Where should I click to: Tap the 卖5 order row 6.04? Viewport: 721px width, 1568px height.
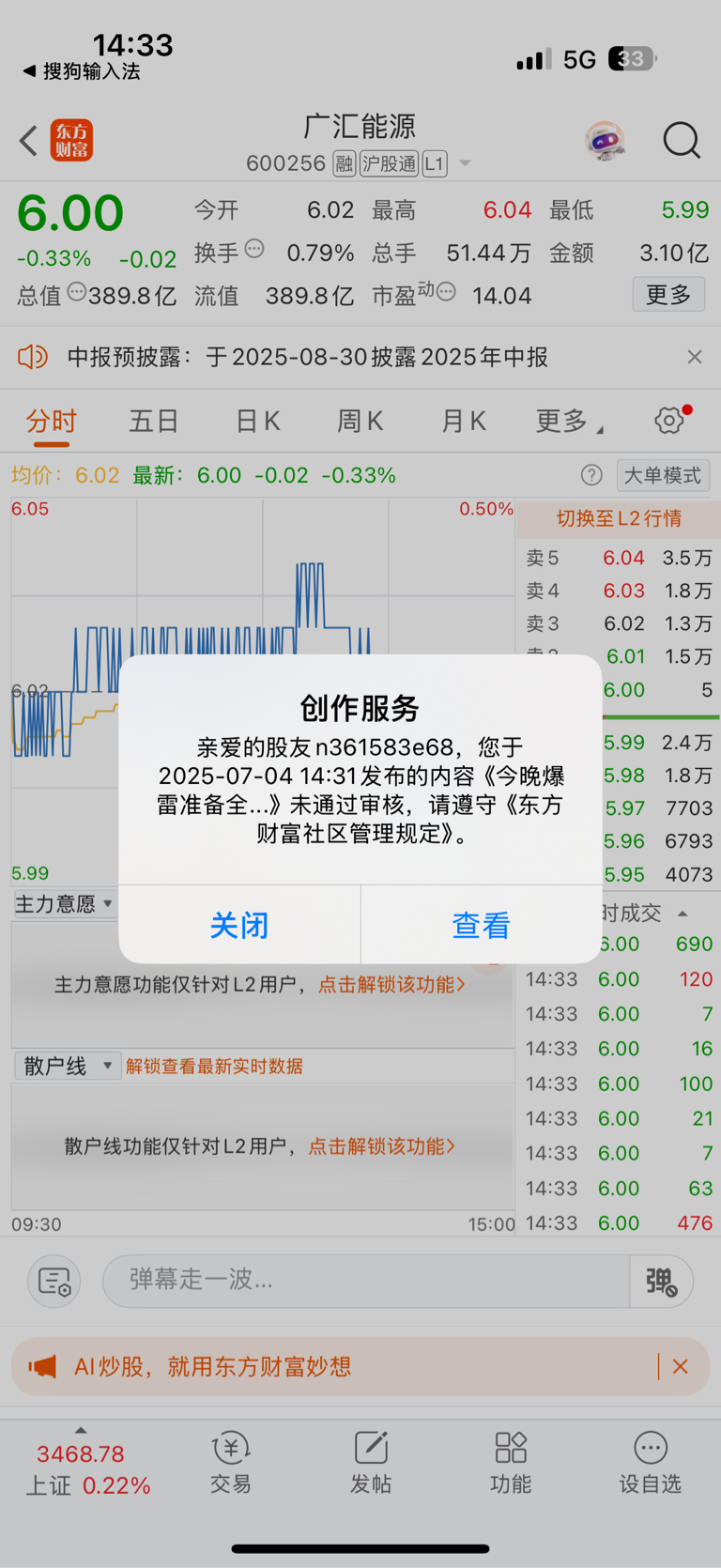(x=619, y=558)
